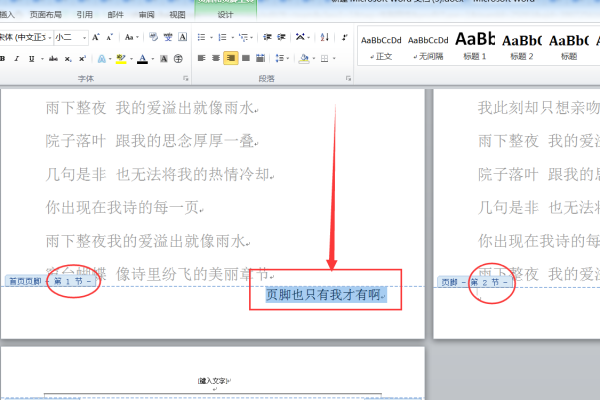
Task: Apply the 标题 2 style
Action: pos(522,47)
